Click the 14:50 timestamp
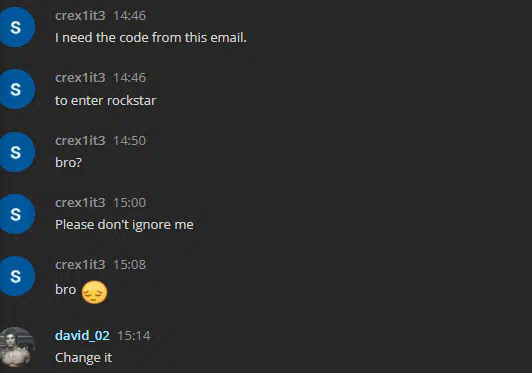Image resolution: width=532 pixels, height=373 pixels. (x=129, y=141)
